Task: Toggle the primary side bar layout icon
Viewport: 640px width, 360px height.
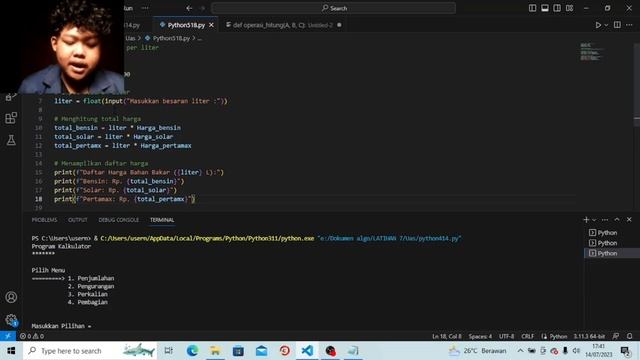Action: (x=532, y=8)
